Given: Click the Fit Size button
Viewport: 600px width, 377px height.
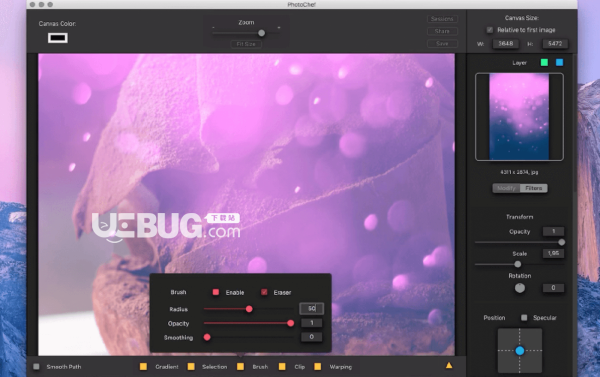Looking at the screenshot, I should point(246,44).
